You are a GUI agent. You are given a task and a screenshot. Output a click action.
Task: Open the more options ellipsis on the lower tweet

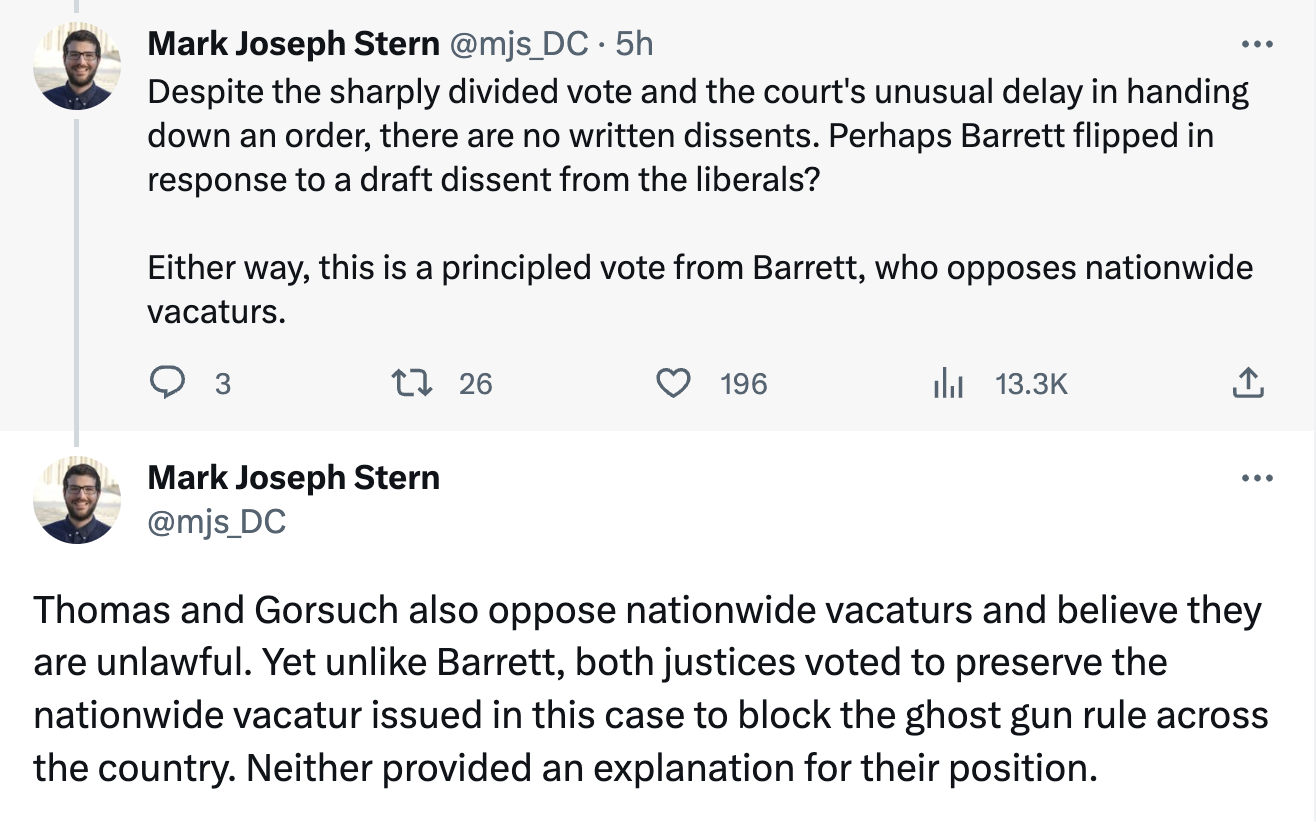pos(1256,479)
